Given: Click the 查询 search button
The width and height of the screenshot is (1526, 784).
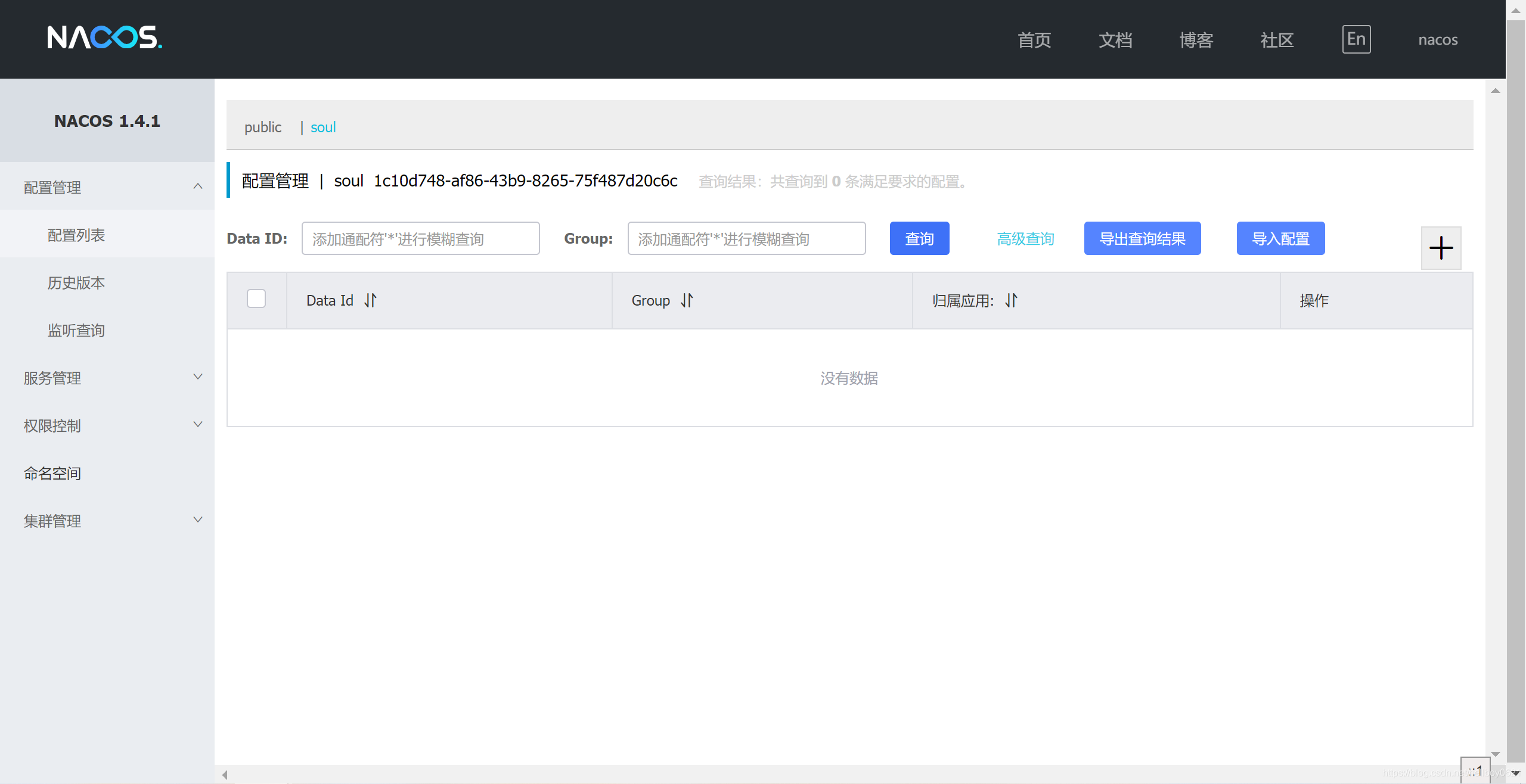Looking at the screenshot, I should 919,238.
